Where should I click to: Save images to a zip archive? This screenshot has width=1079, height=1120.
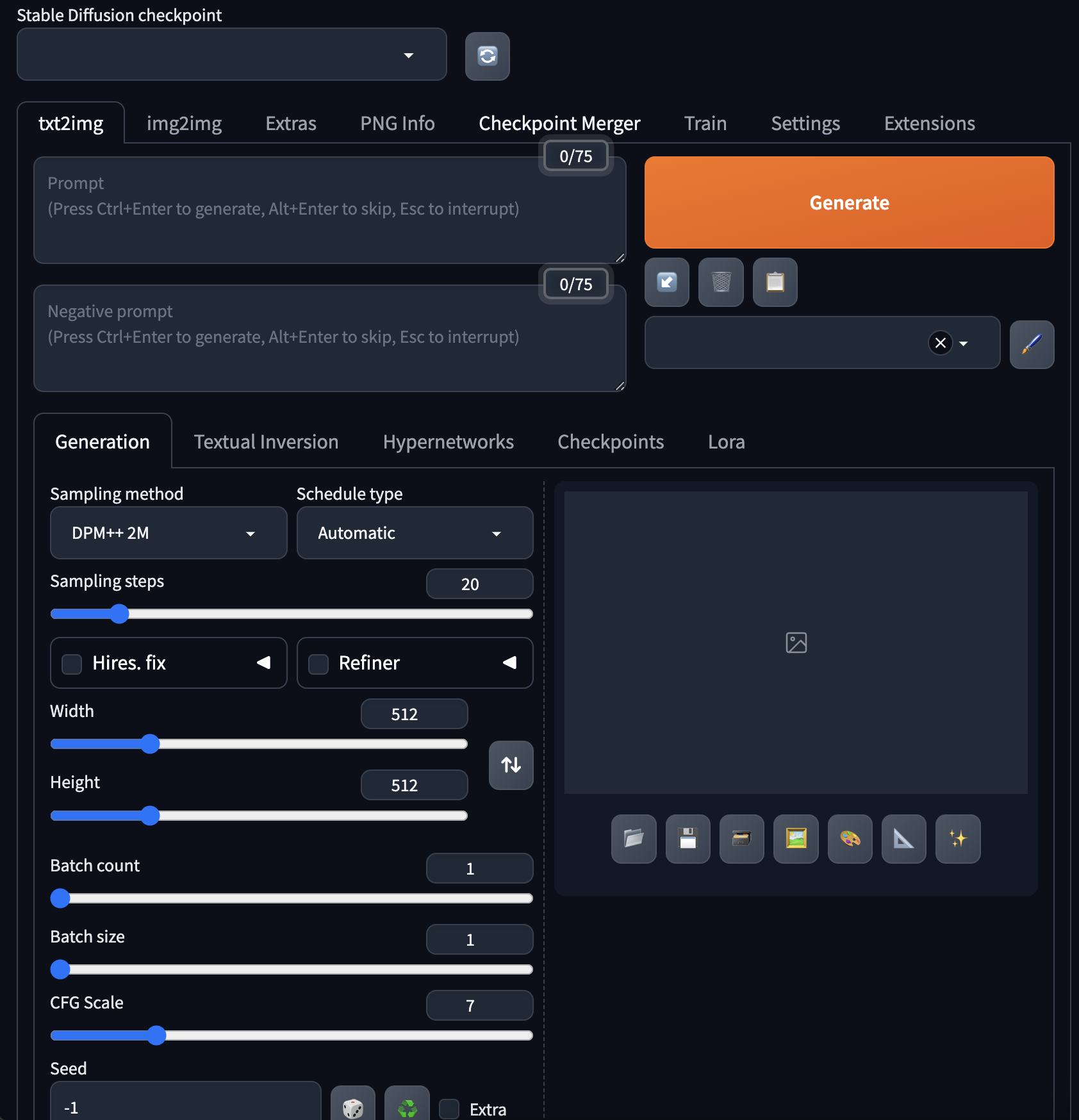[741, 839]
